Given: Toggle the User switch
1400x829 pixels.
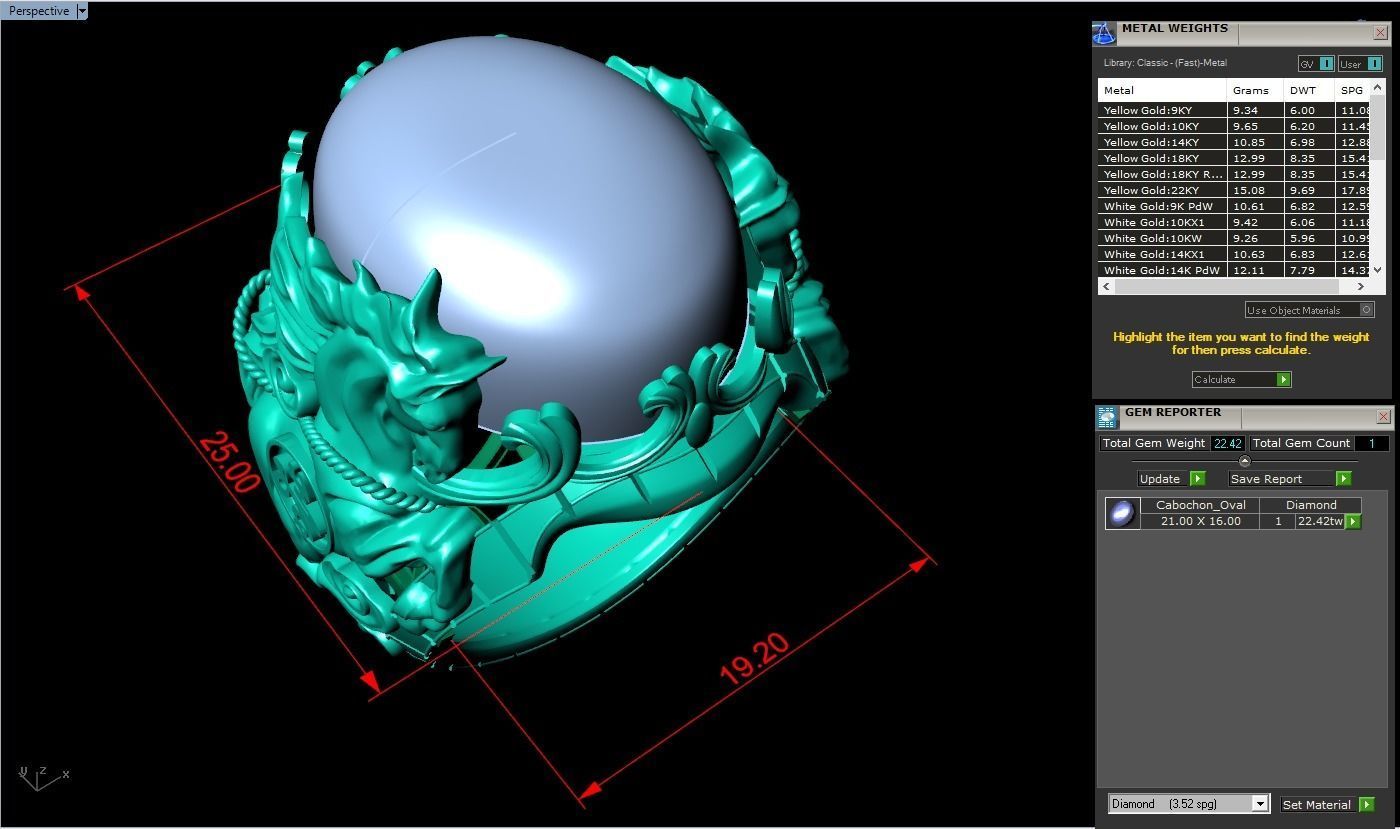Looking at the screenshot, I should tap(1360, 64).
